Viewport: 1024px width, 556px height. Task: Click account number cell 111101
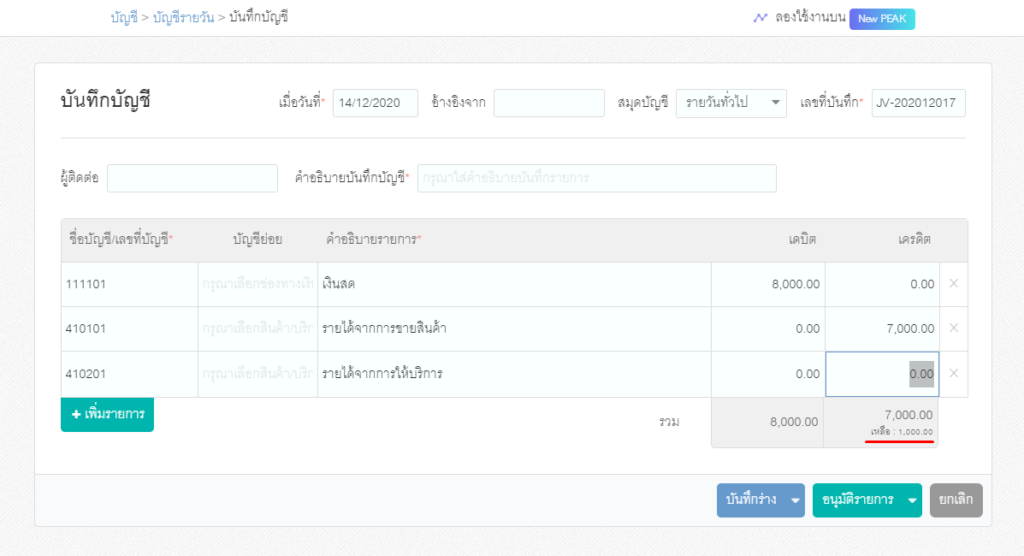pyautogui.click(x=129, y=284)
